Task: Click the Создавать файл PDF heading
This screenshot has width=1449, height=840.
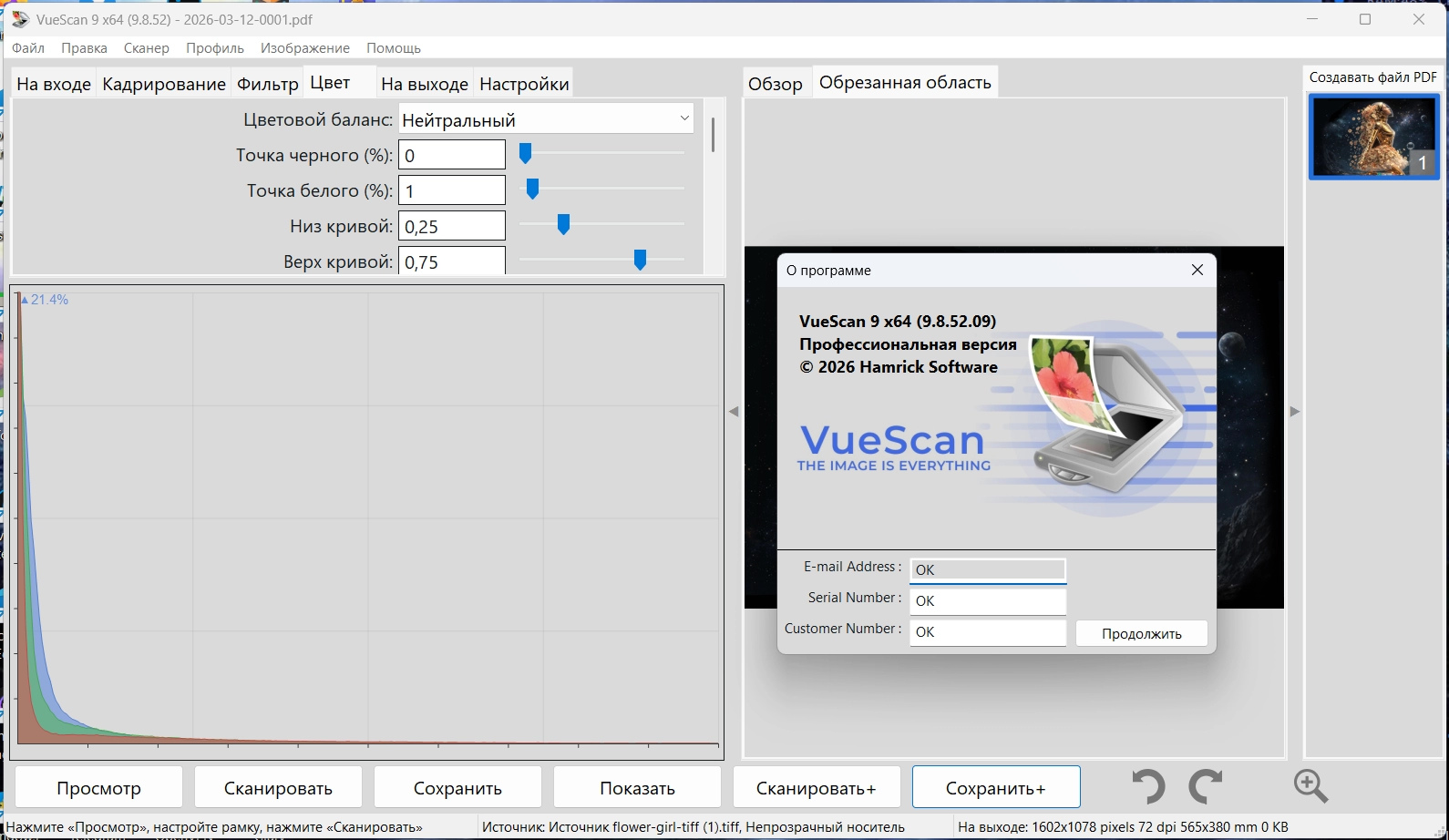Action: (x=1373, y=77)
